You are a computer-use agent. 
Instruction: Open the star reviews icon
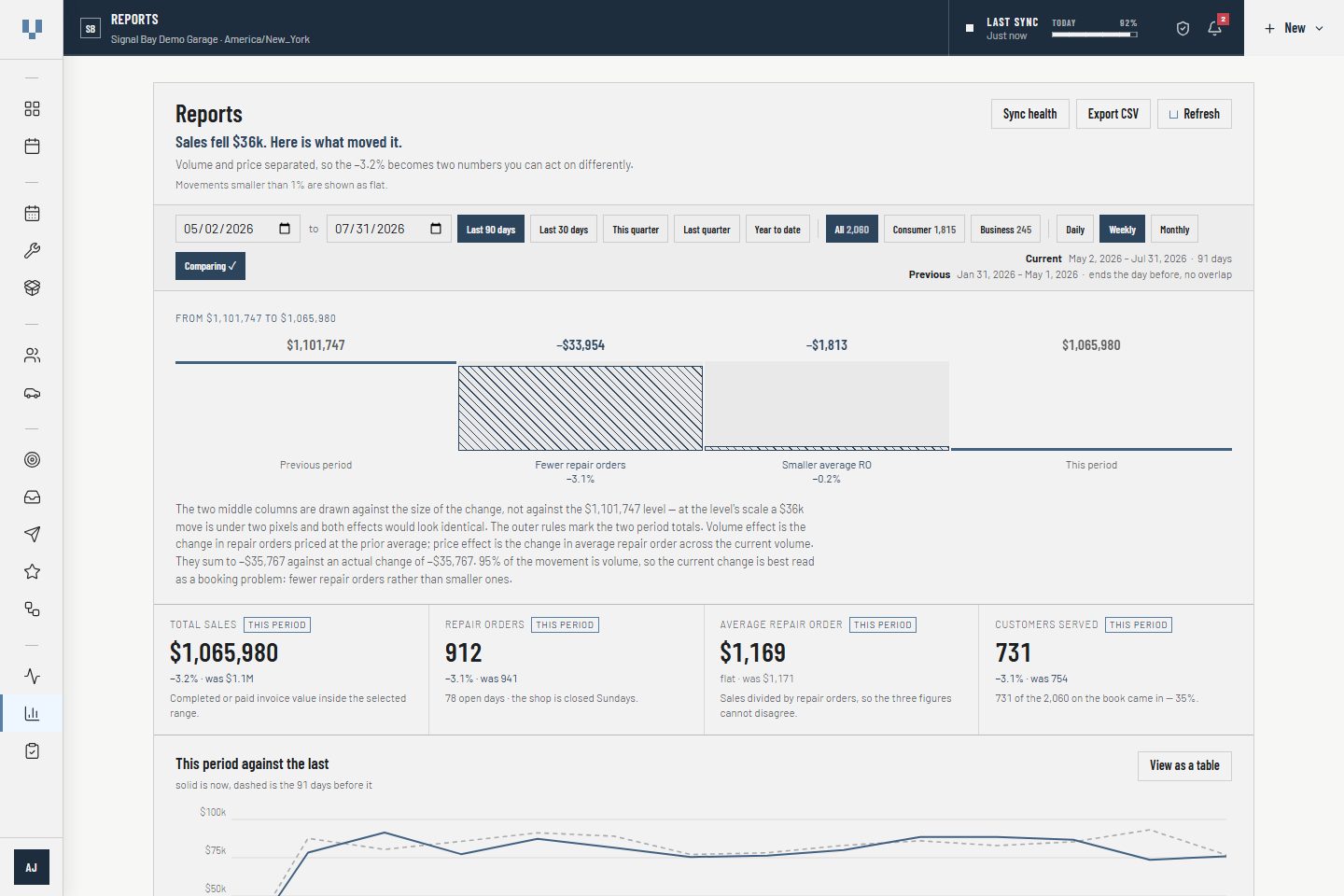[32, 572]
